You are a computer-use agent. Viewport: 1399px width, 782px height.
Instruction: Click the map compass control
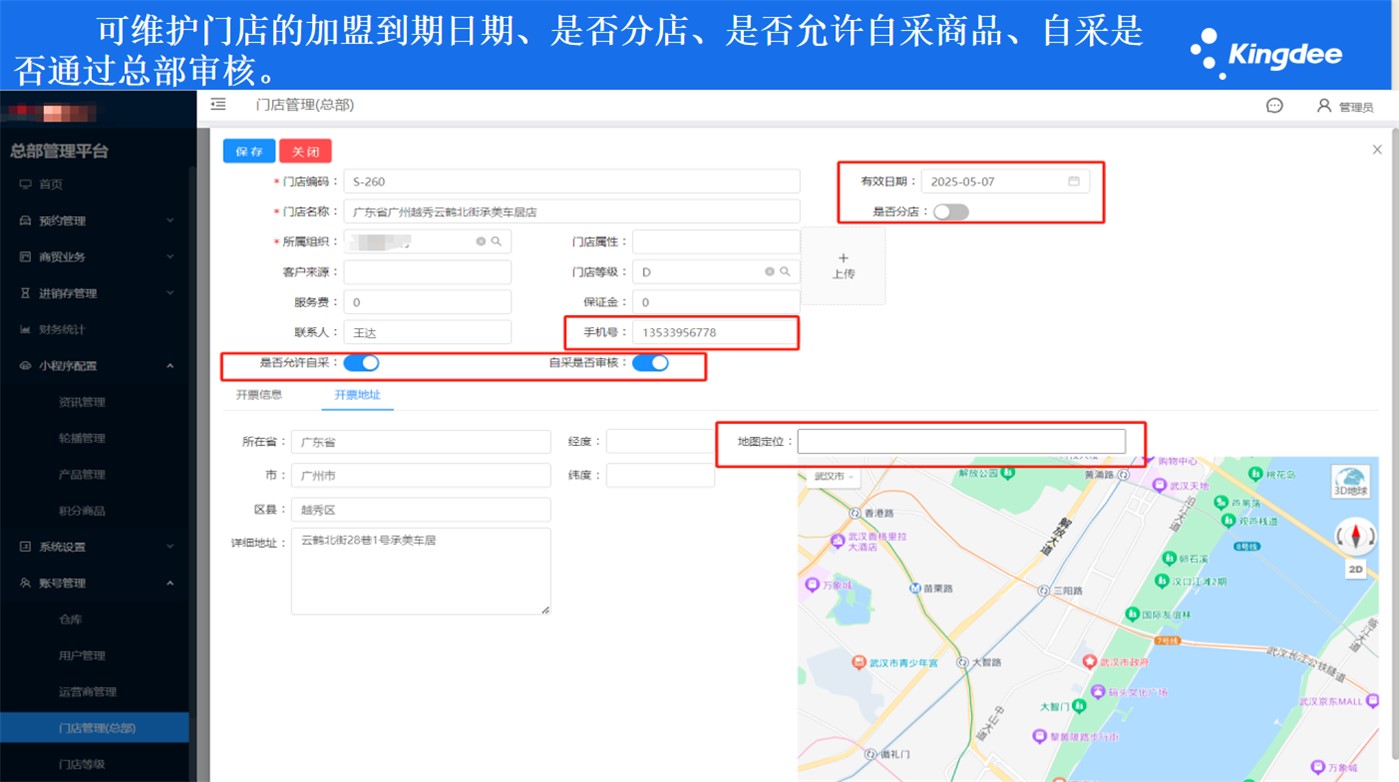(1355, 536)
